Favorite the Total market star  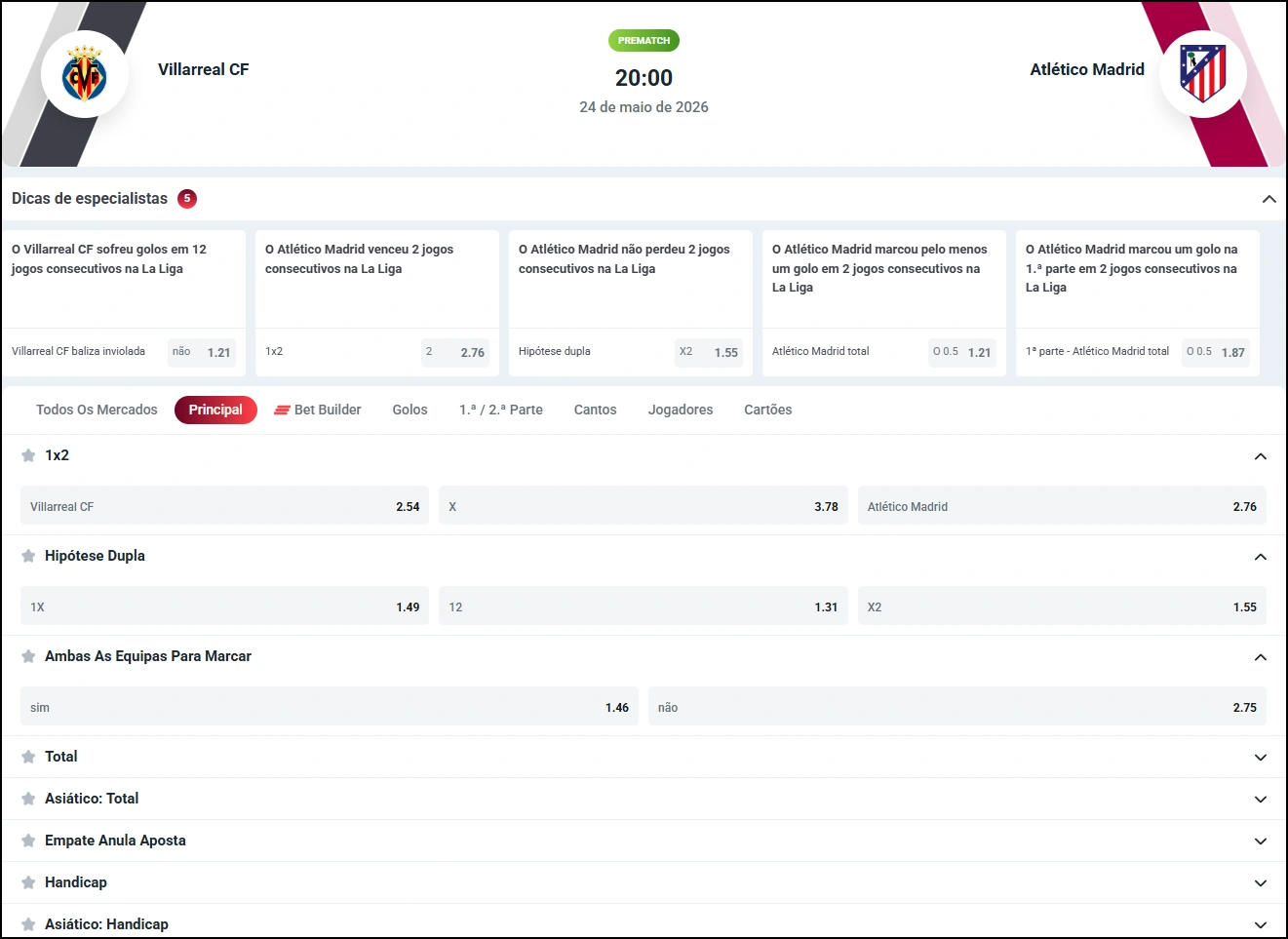coord(28,757)
